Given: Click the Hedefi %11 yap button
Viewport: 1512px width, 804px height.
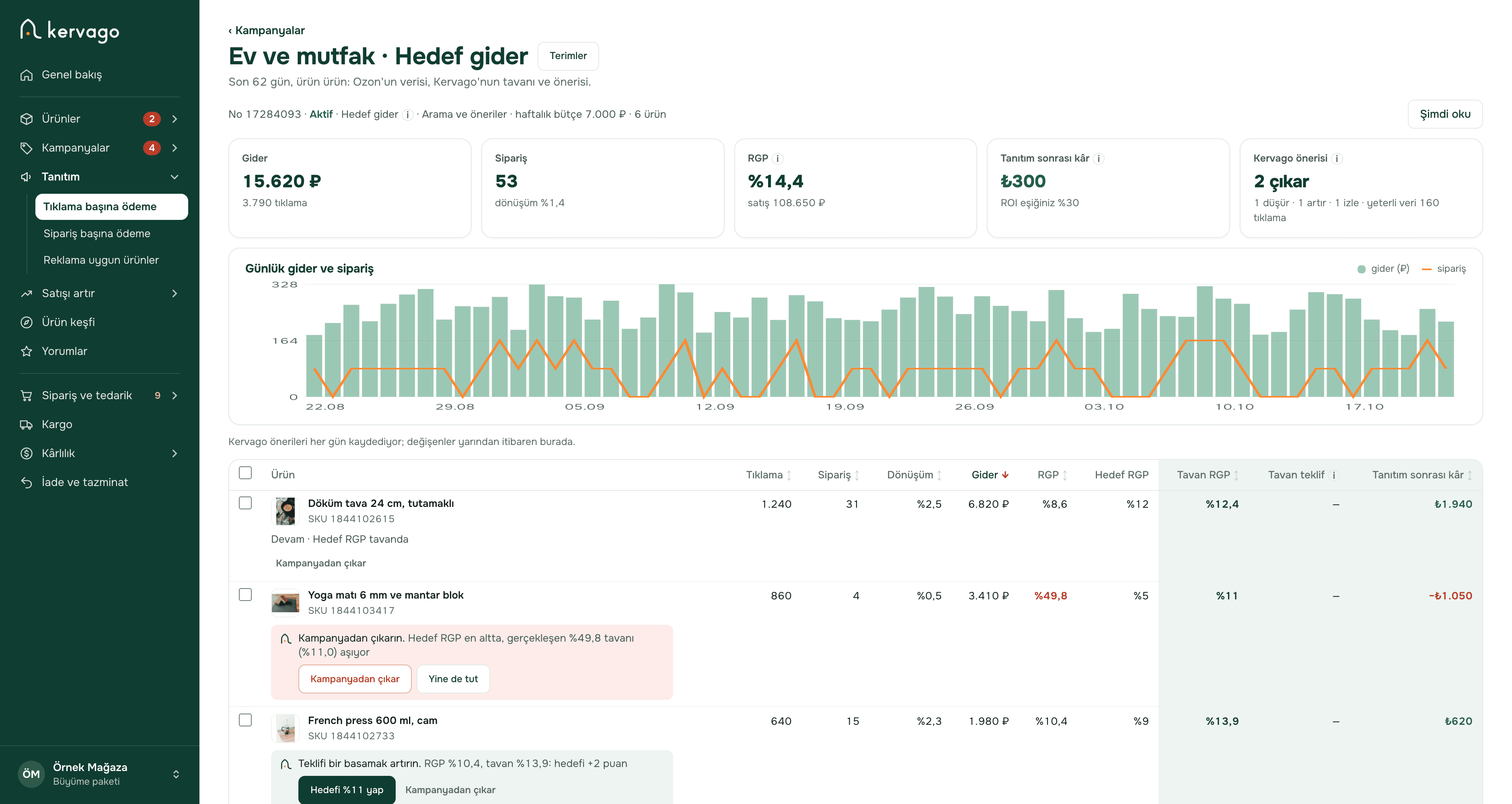Looking at the screenshot, I should tap(347, 790).
